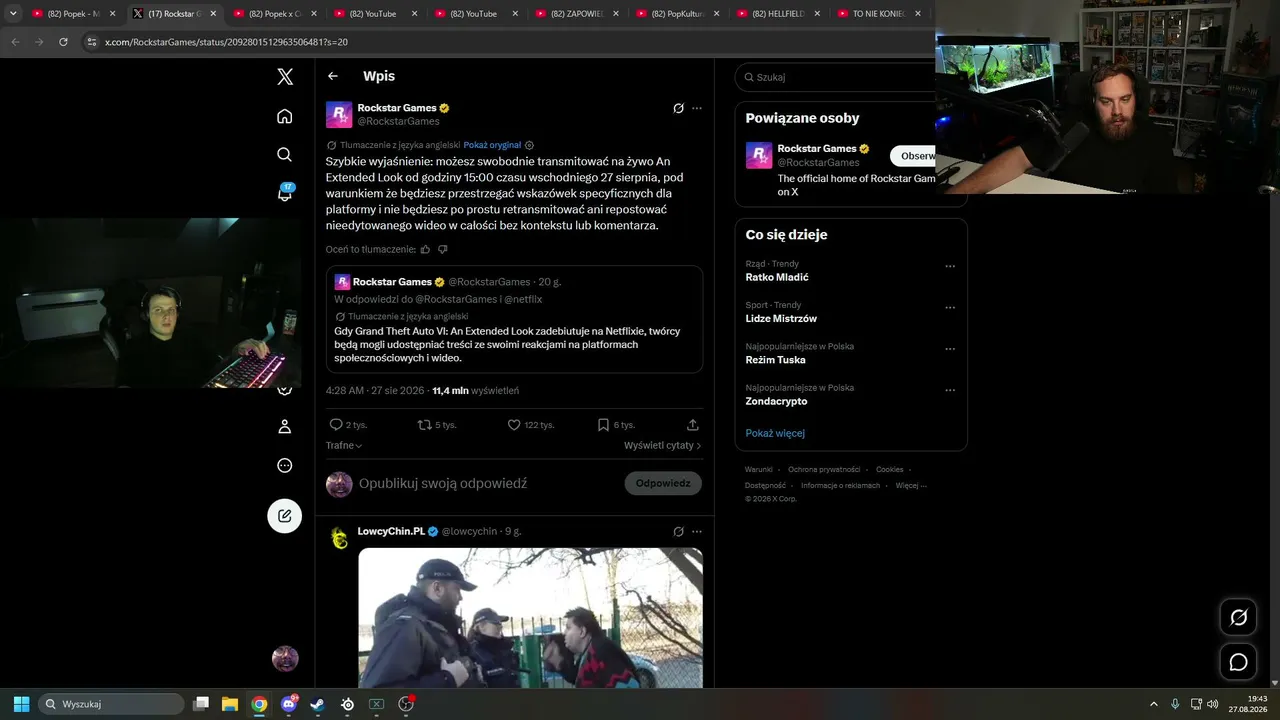The image size is (1280, 720).
Task: Open the sidebar Explore search icon
Action: (x=285, y=154)
